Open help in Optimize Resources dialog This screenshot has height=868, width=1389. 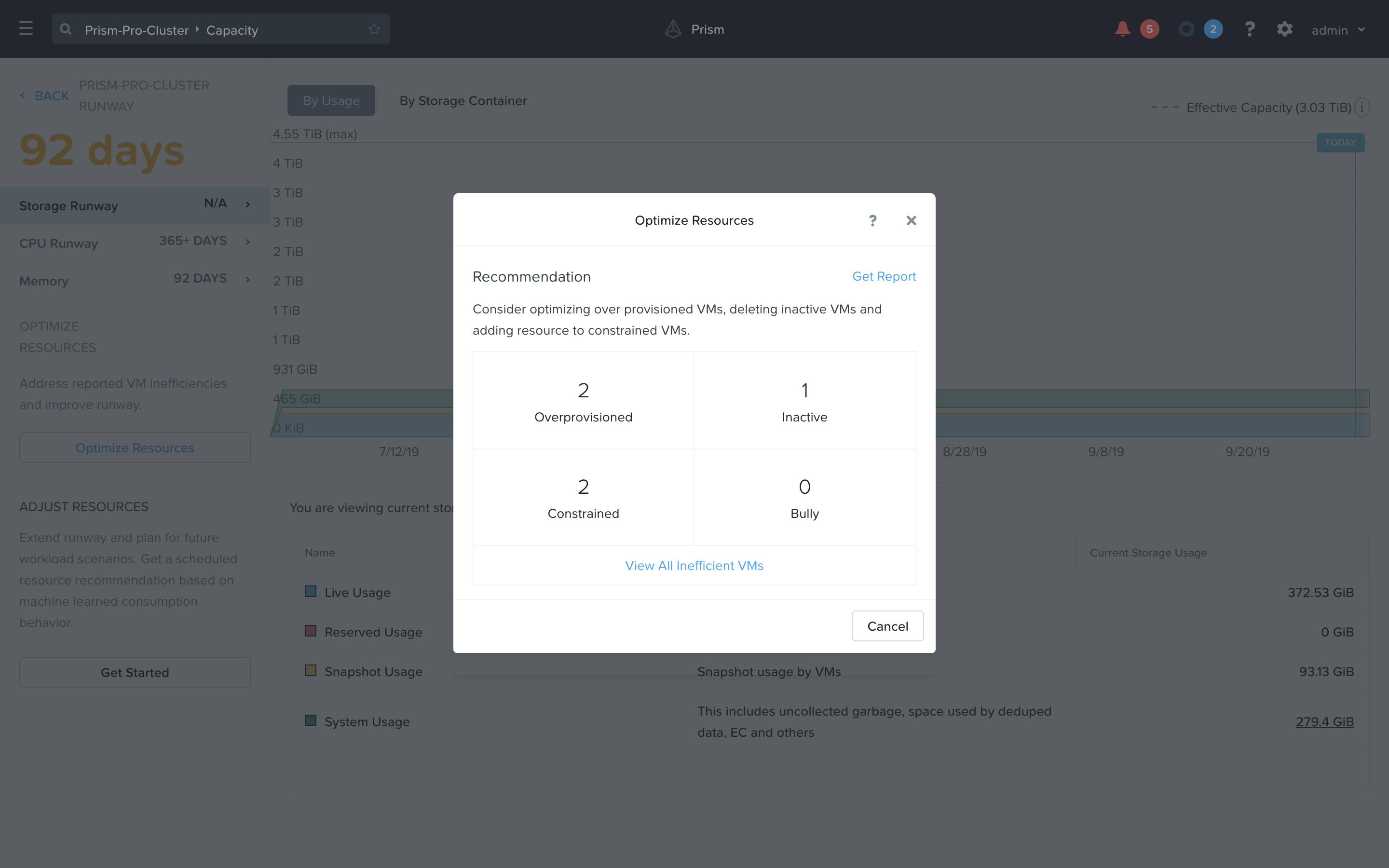click(x=872, y=220)
